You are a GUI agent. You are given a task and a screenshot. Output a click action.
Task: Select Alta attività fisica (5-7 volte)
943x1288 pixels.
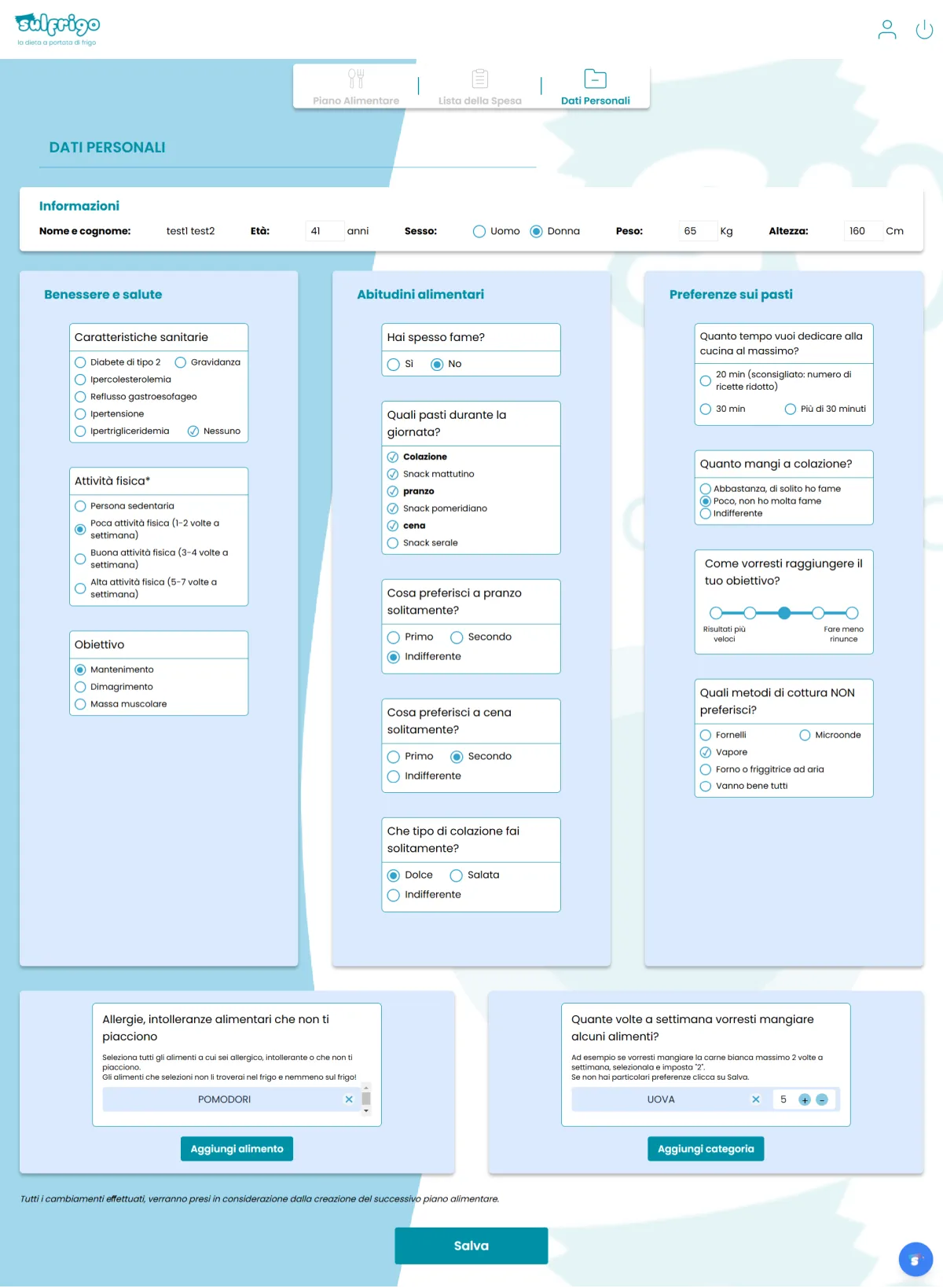pyautogui.click(x=80, y=589)
